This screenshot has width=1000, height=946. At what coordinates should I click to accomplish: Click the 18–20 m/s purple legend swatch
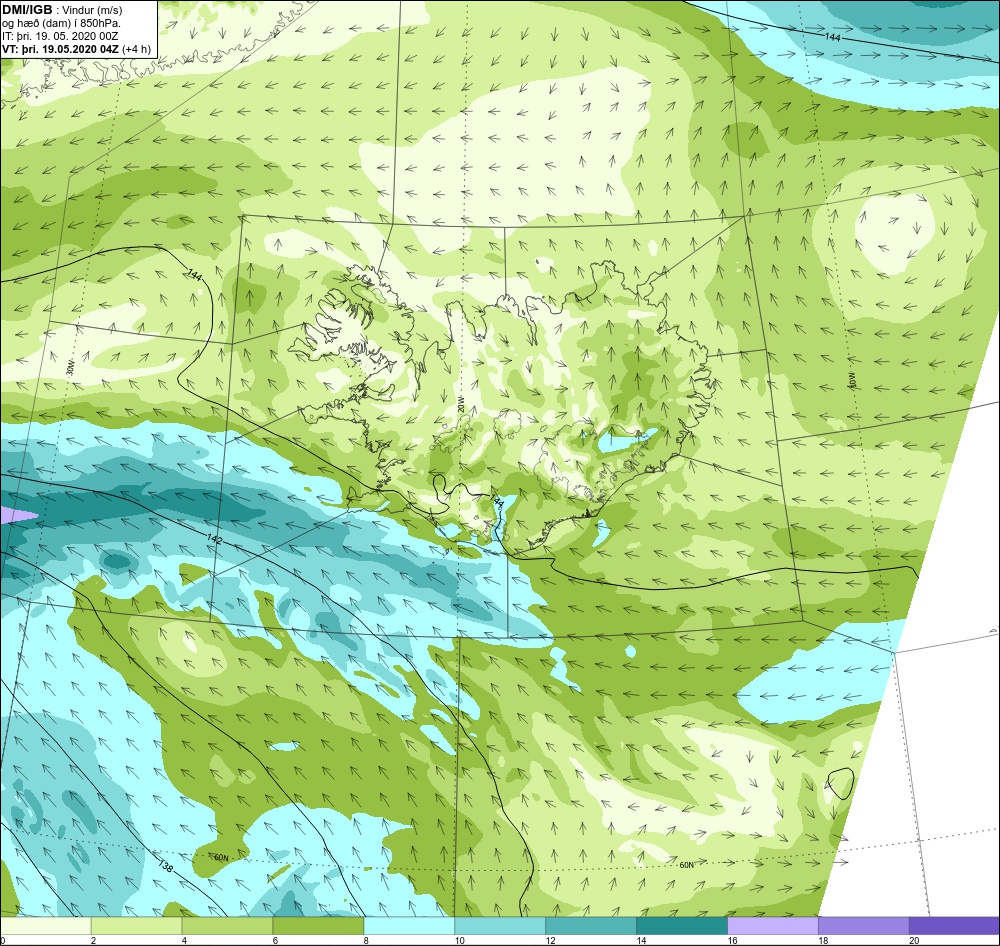[864, 925]
